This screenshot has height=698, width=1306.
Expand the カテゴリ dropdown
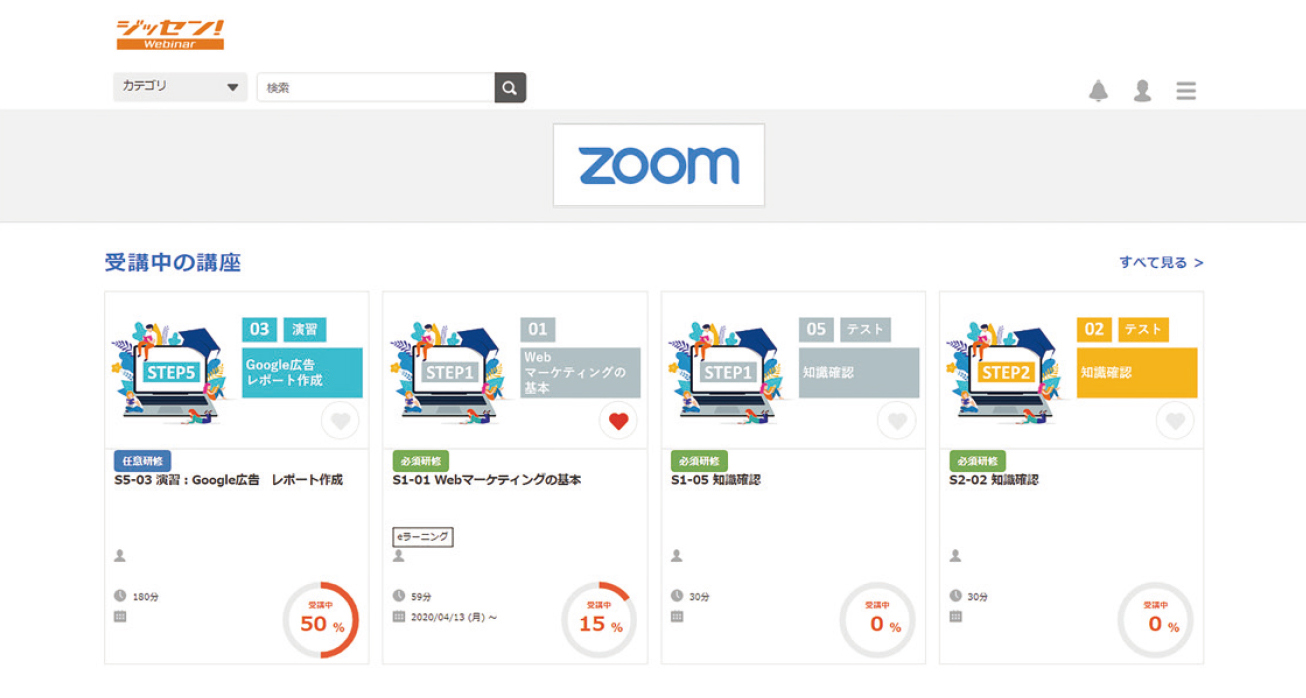tap(180, 87)
